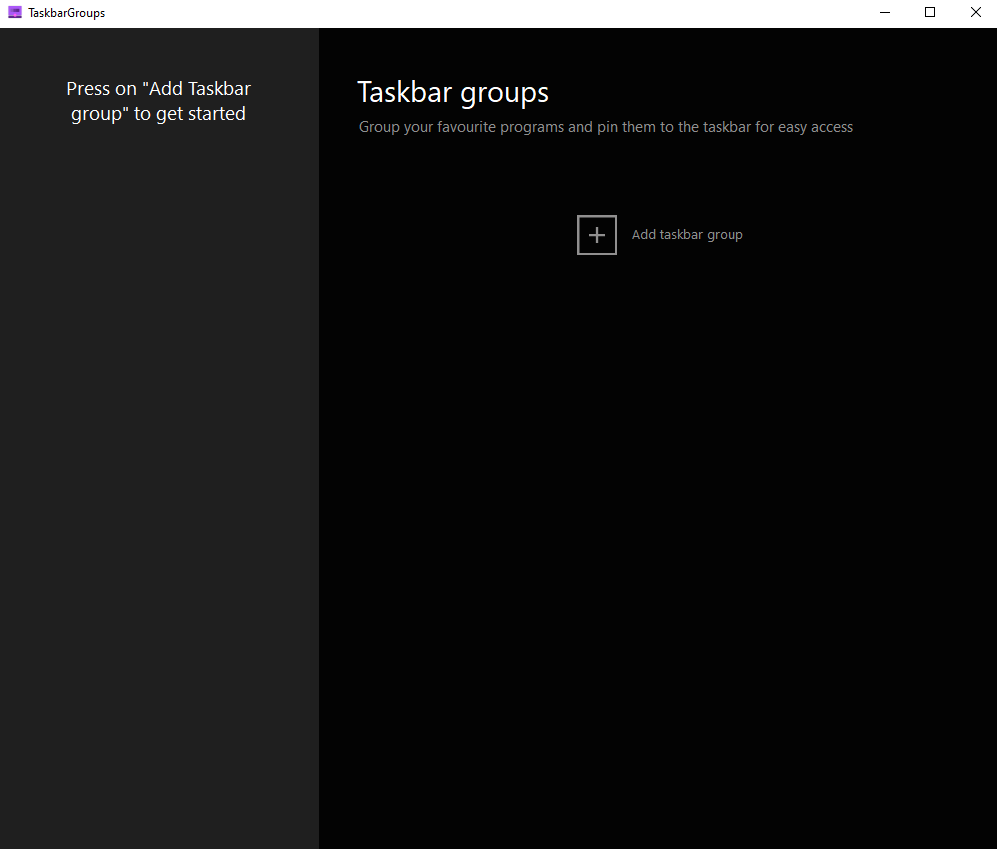
Task: Click the word "Taskbar" in the main heading
Action: tap(404, 92)
